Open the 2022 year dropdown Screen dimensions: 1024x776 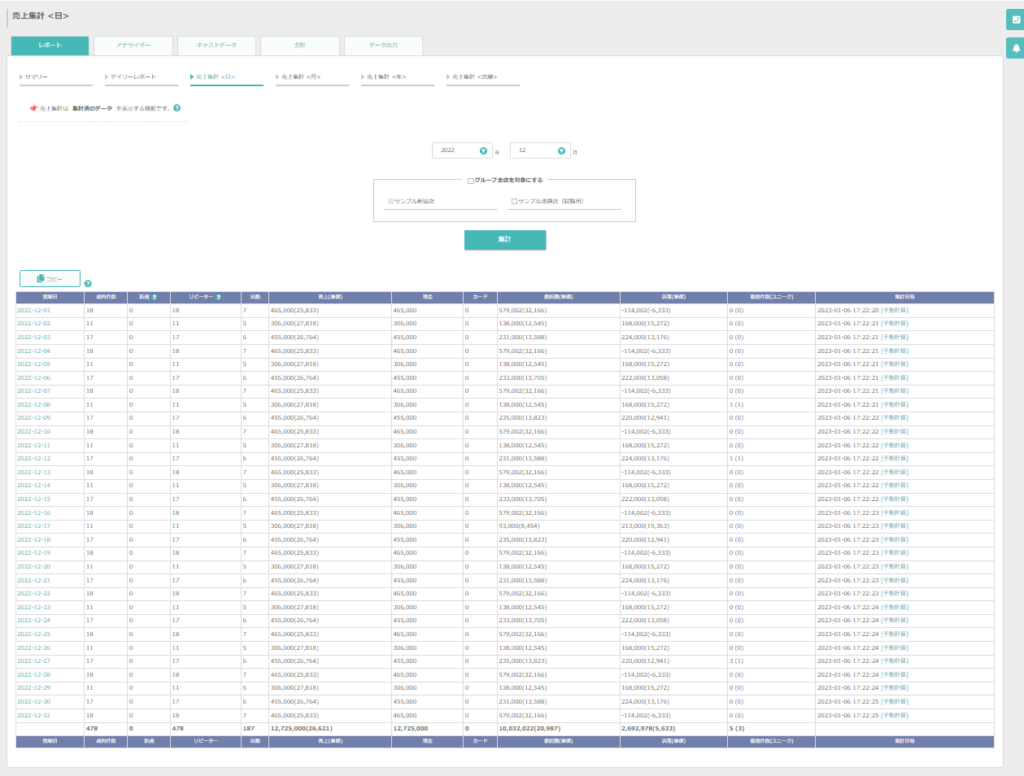[462, 150]
